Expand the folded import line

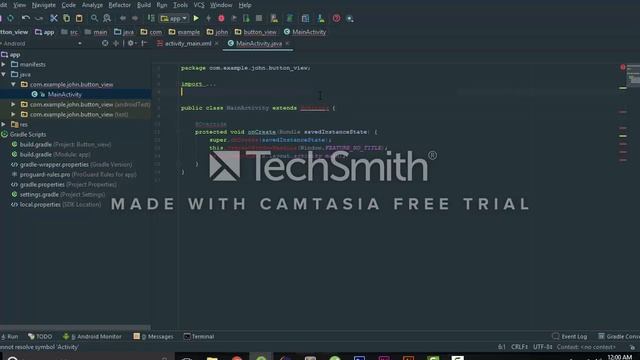click(198, 84)
